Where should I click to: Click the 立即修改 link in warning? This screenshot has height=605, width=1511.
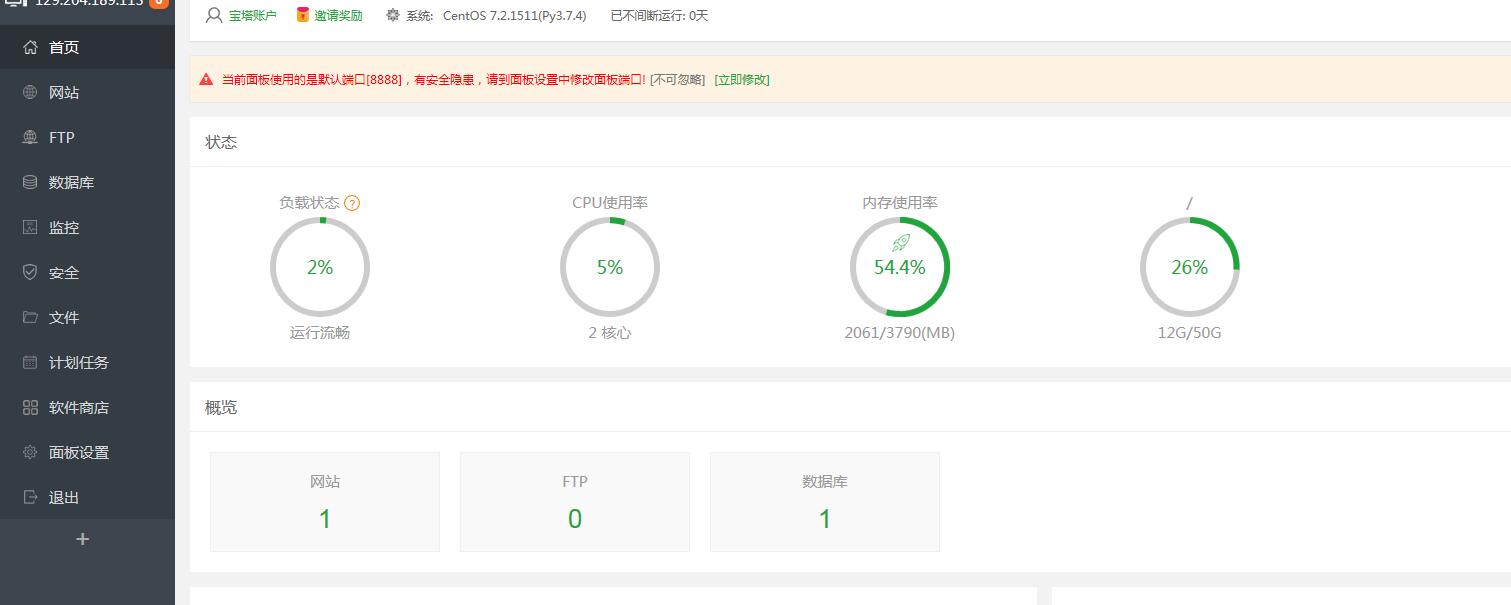(742, 80)
